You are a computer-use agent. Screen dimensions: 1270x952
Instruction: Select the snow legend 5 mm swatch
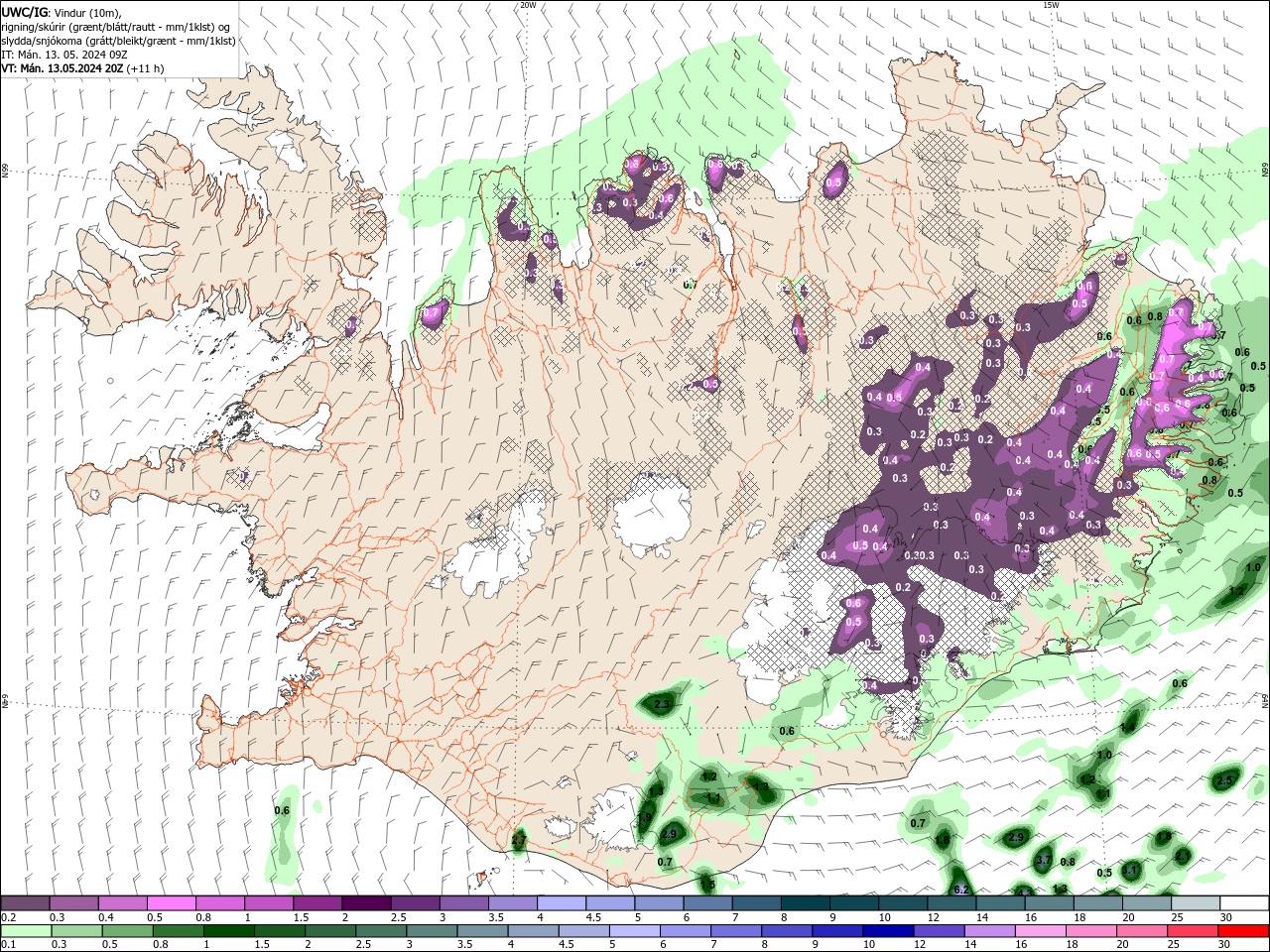click(659, 903)
